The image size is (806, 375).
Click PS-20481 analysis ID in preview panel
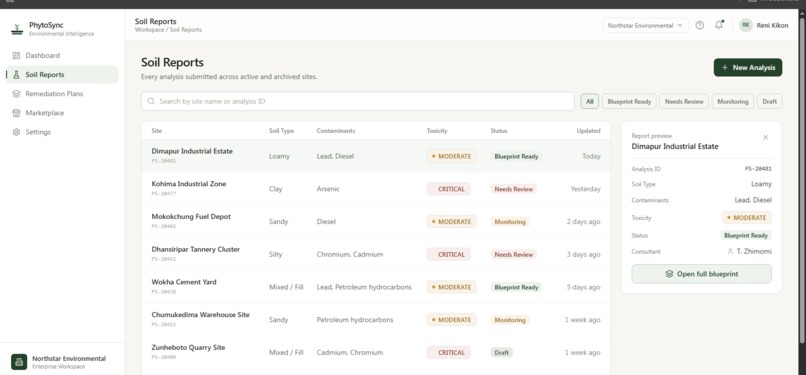758,168
